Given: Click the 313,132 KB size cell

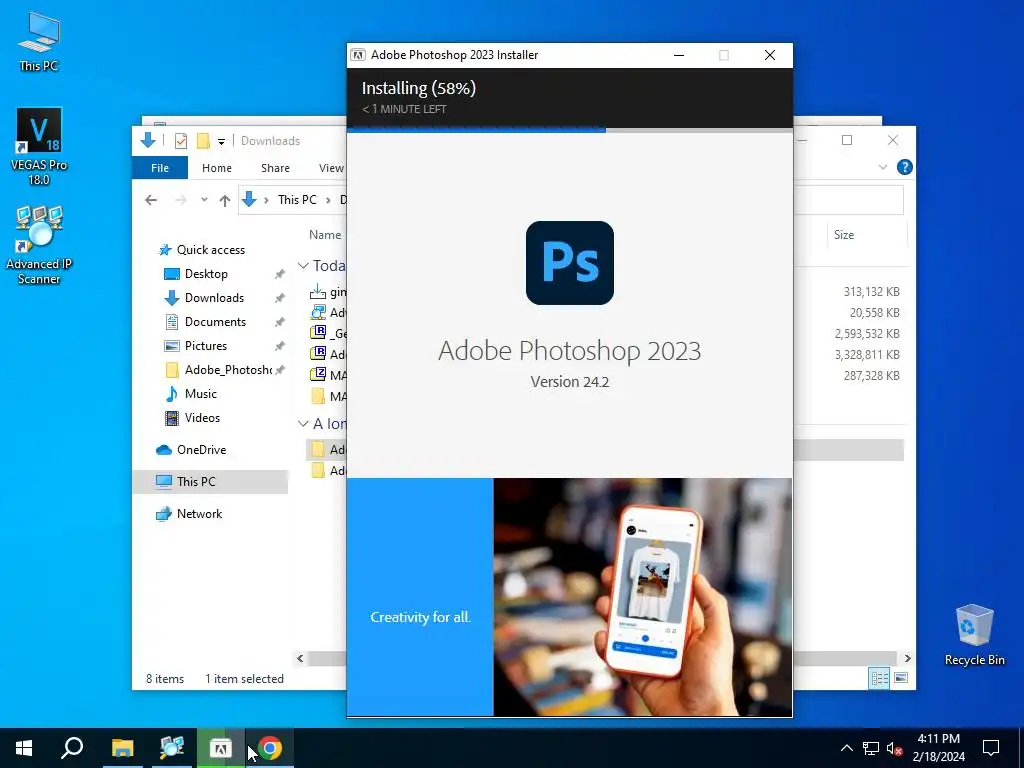Looking at the screenshot, I should [x=871, y=292].
